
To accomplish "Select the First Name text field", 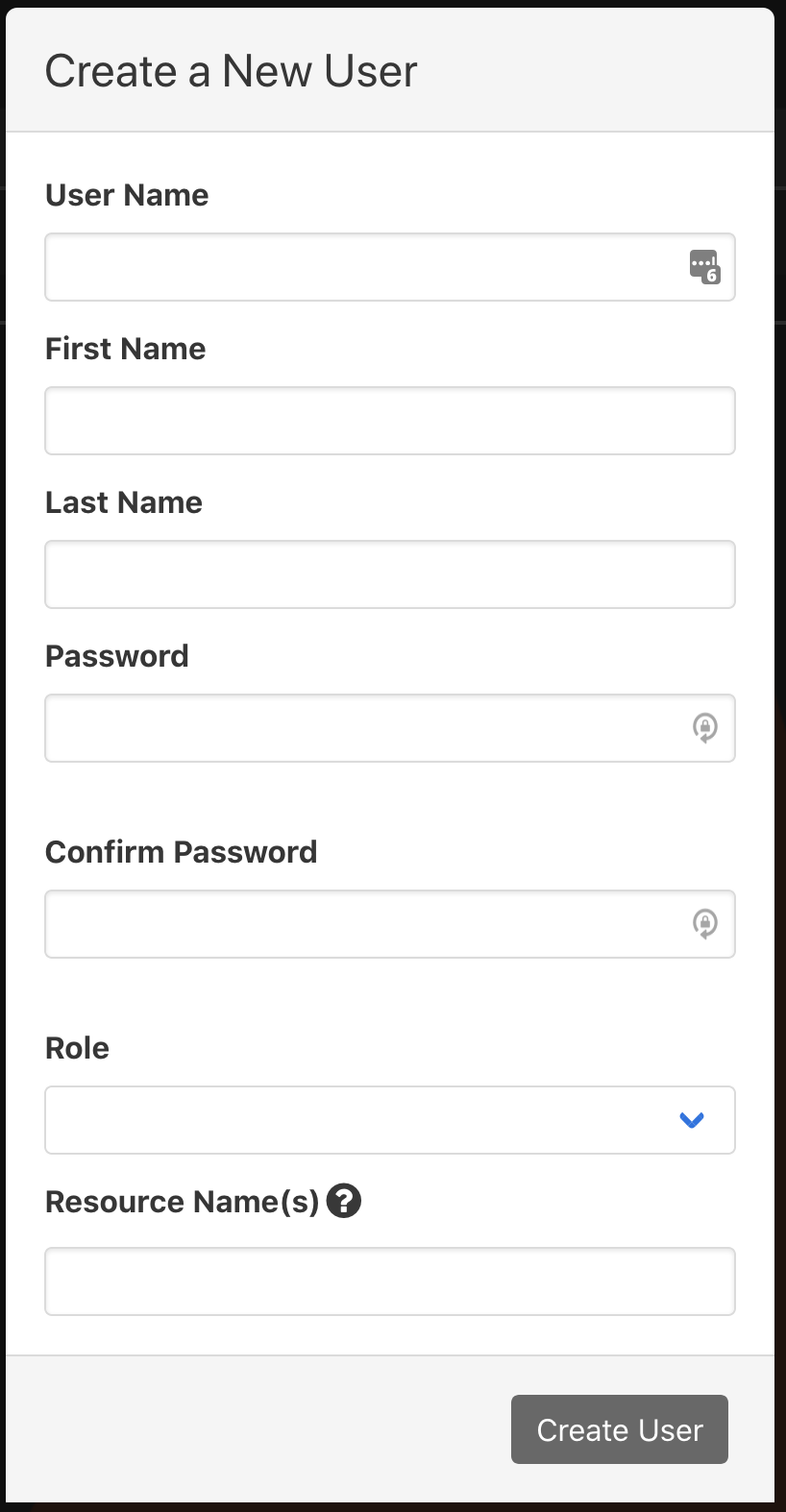I will point(389,420).
